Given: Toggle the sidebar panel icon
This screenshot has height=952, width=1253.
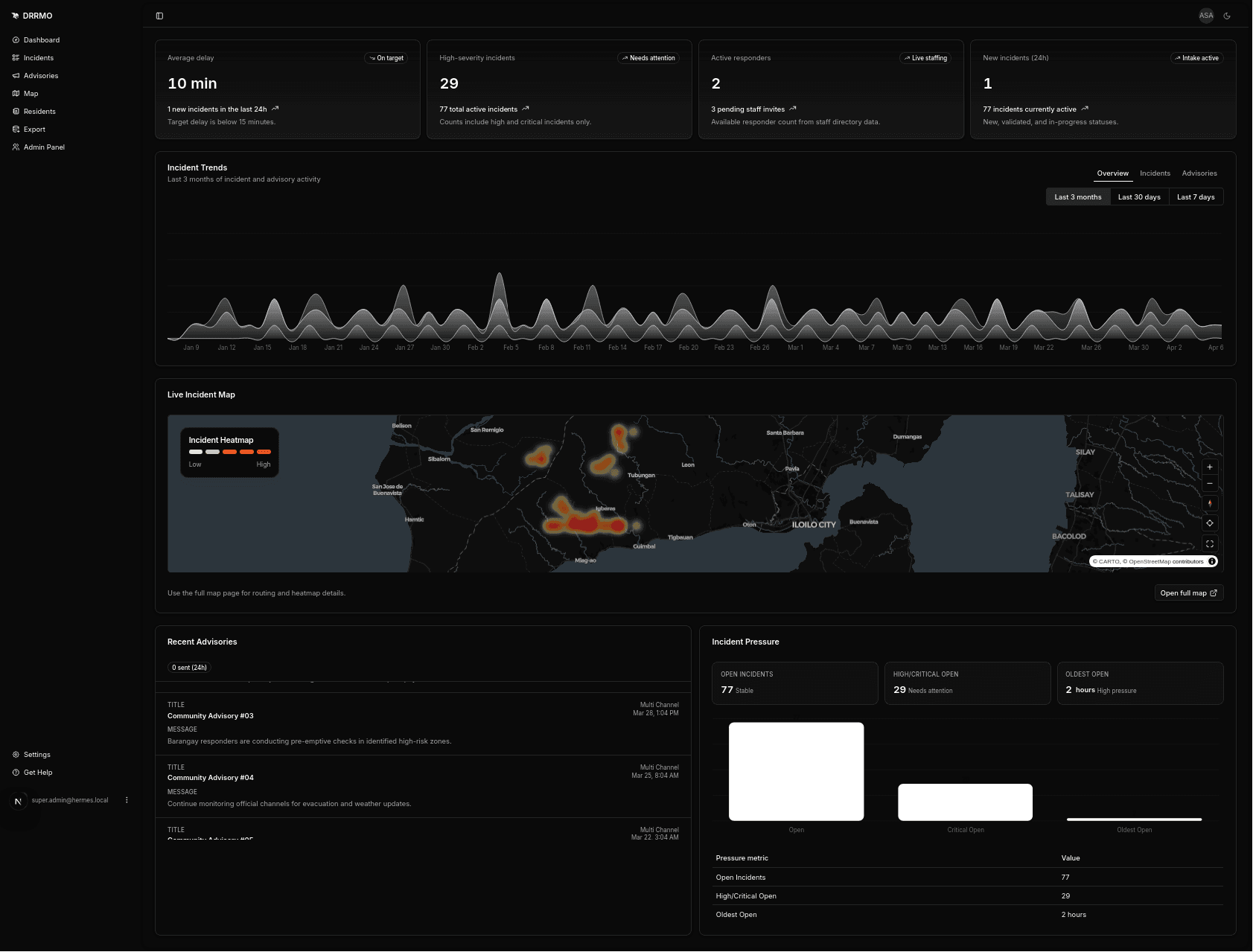Looking at the screenshot, I should click(x=159, y=16).
